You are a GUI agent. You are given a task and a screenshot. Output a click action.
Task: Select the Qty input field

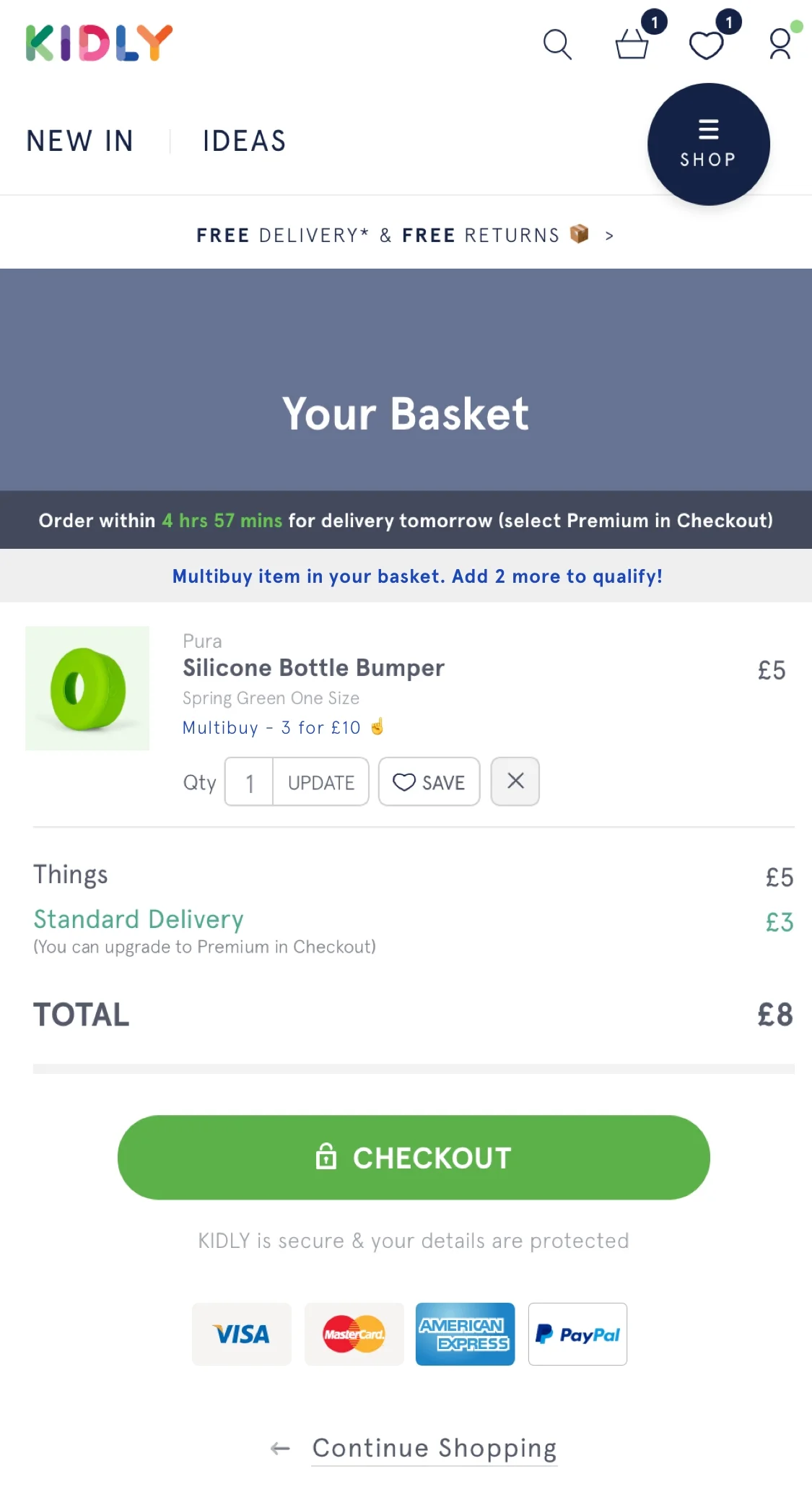point(249,781)
